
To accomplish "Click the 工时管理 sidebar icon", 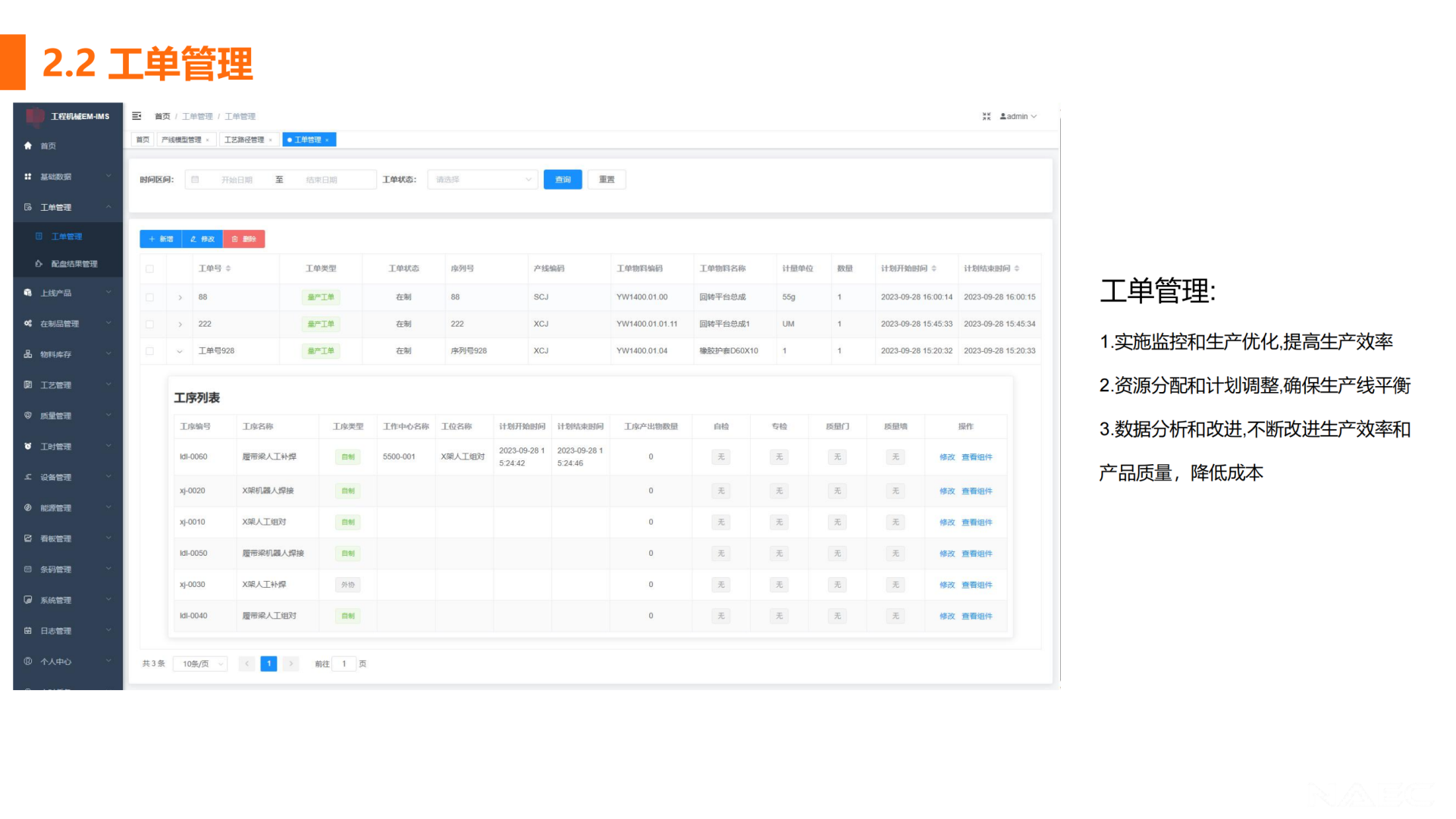I will click(28, 447).
